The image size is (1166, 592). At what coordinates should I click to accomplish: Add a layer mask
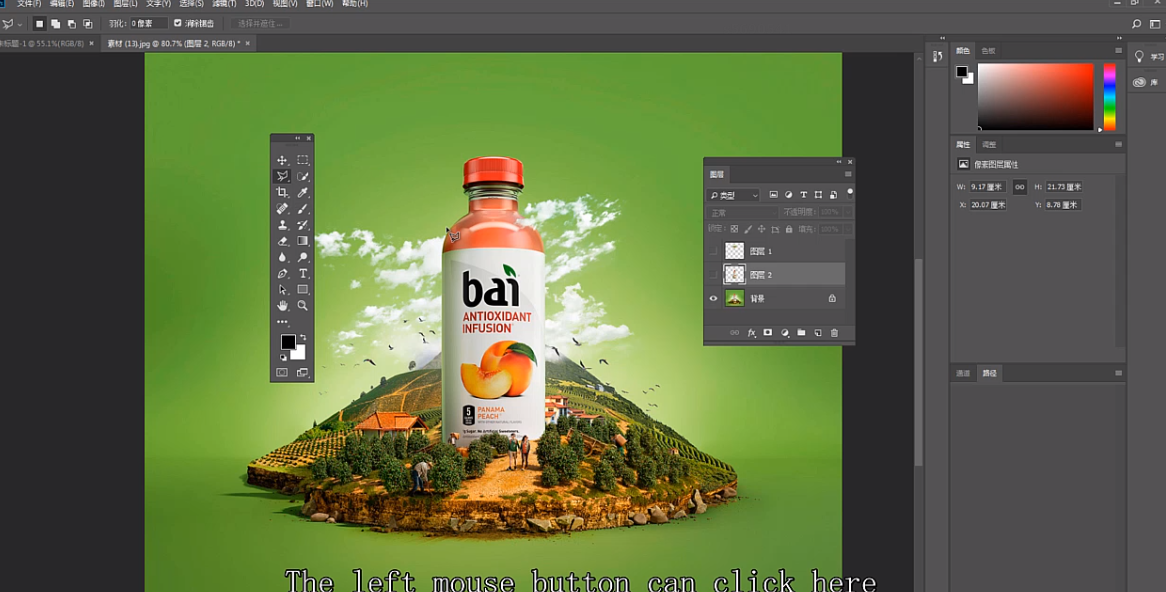tap(767, 333)
